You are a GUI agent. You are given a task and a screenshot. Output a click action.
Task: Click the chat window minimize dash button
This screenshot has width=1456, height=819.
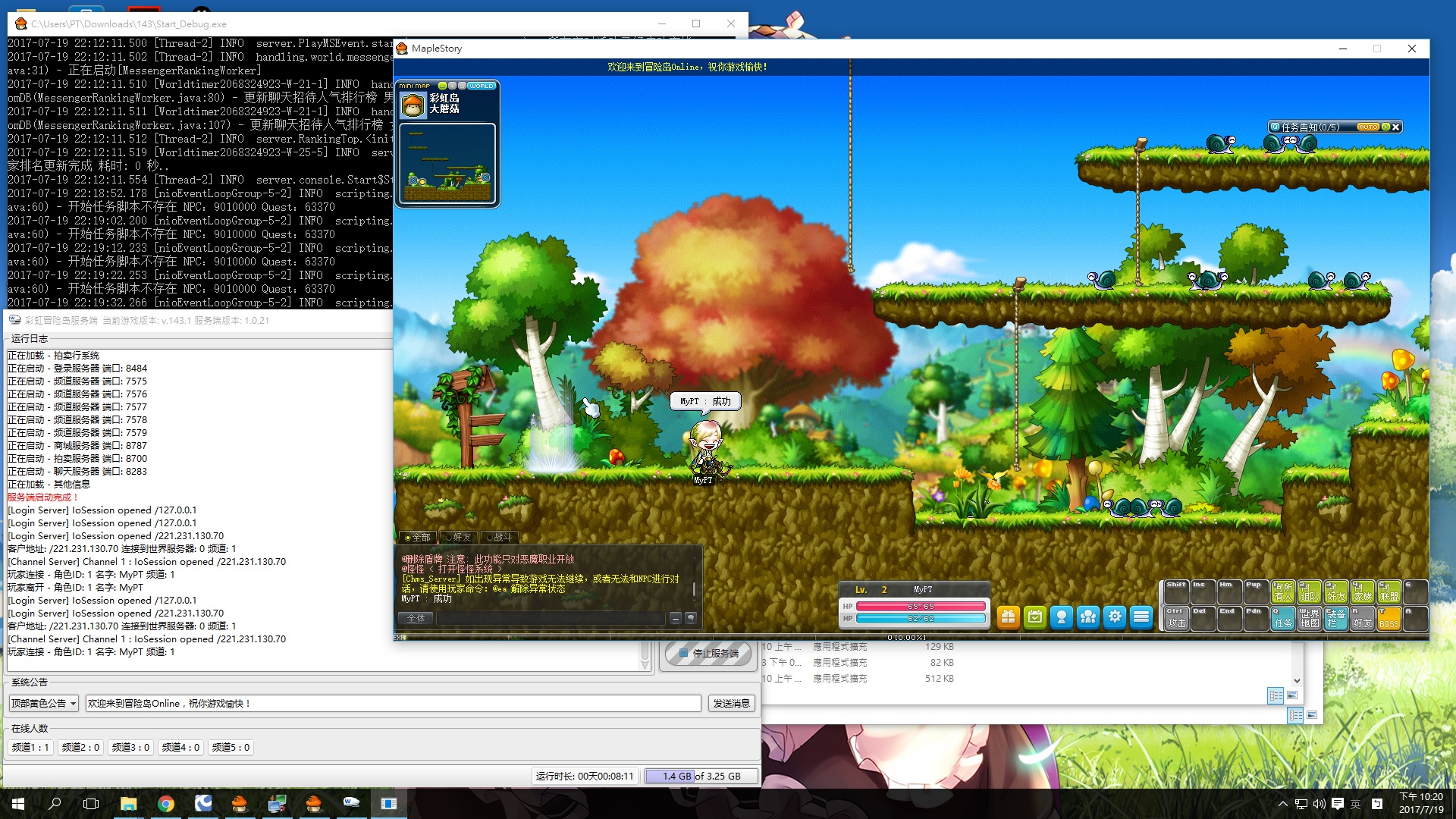(675, 618)
